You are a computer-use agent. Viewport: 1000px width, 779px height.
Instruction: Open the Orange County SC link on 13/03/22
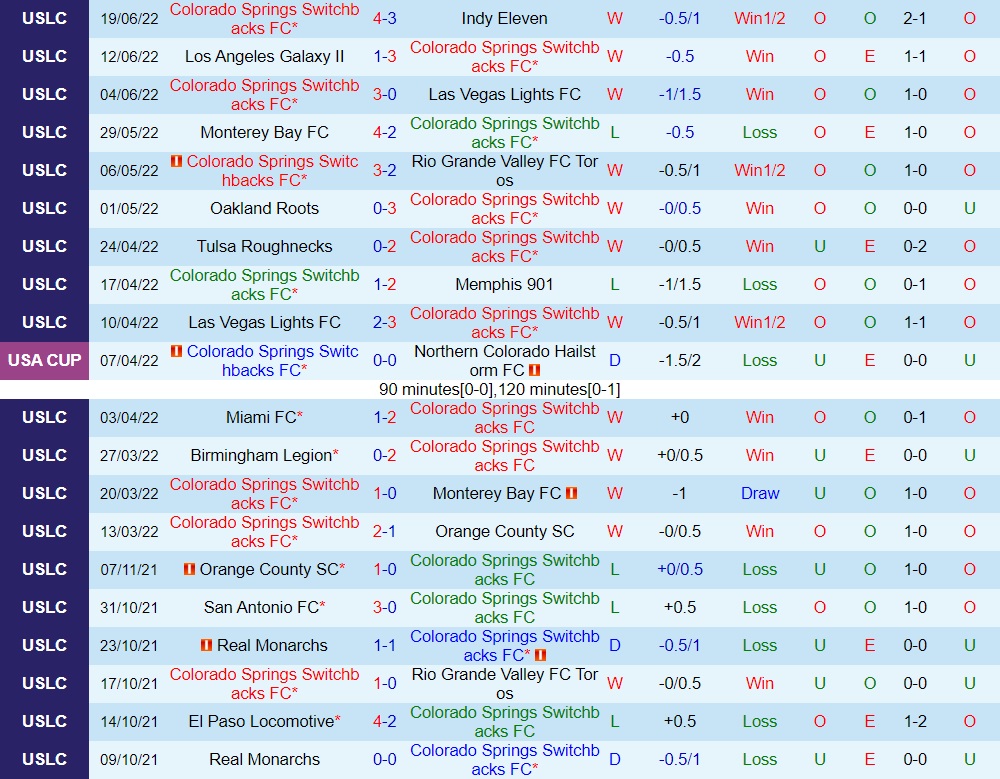(x=504, y=531)
